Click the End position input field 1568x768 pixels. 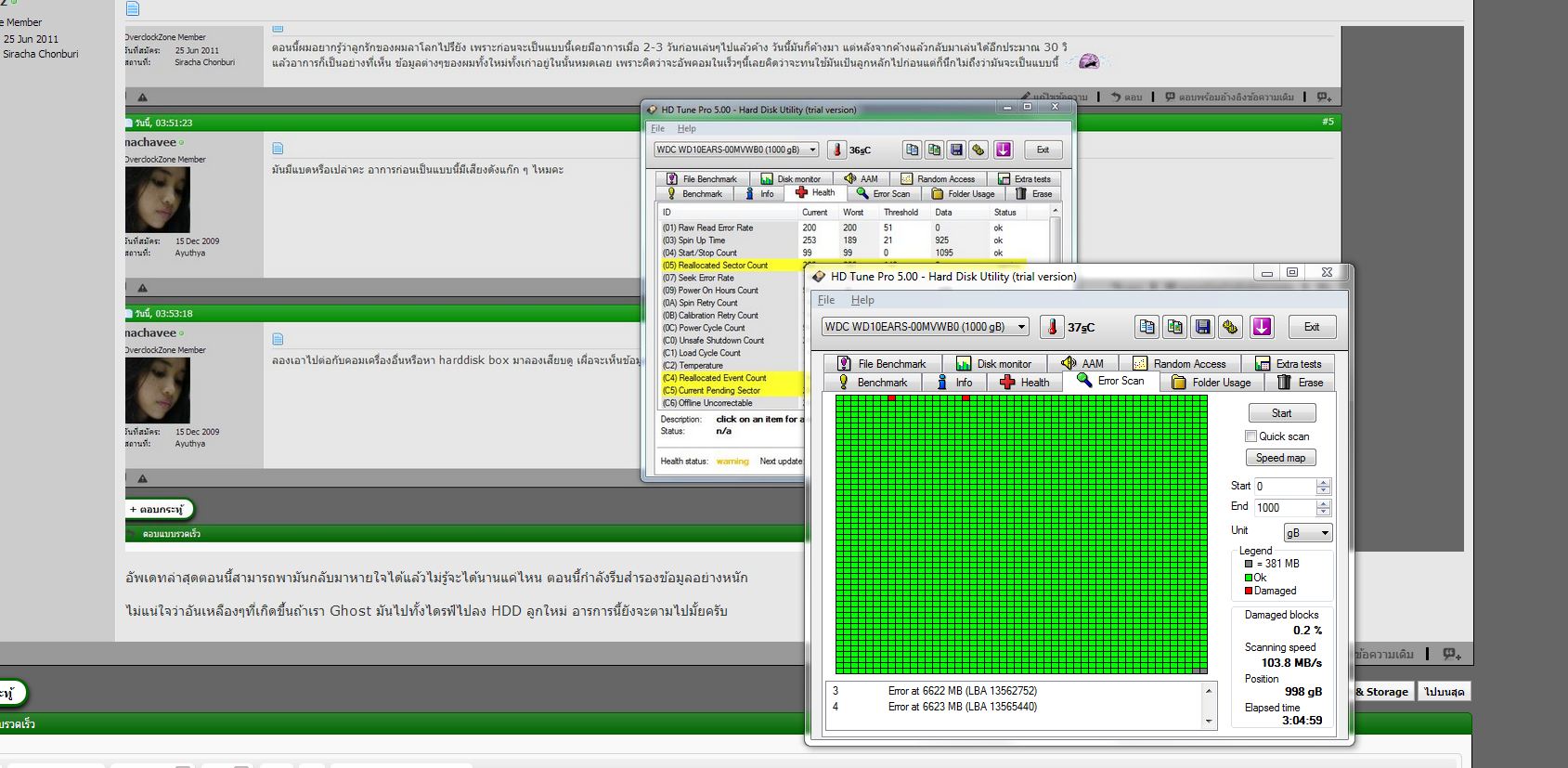(x=1285, y=507)
